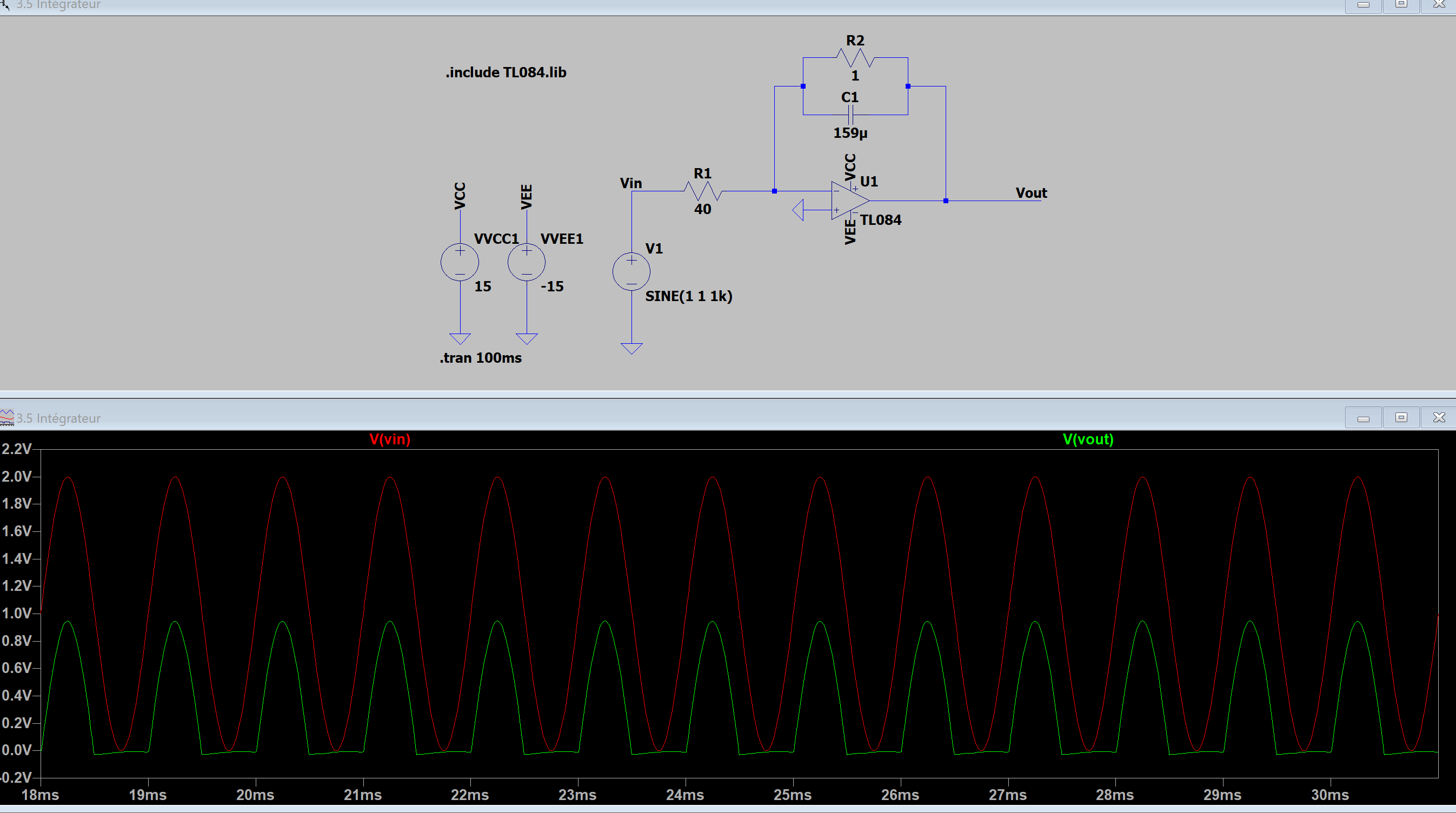Click the 21ms time axis label
This screenshot has height=813, width=1456.
pyautogui.click(x=363, y=795)
